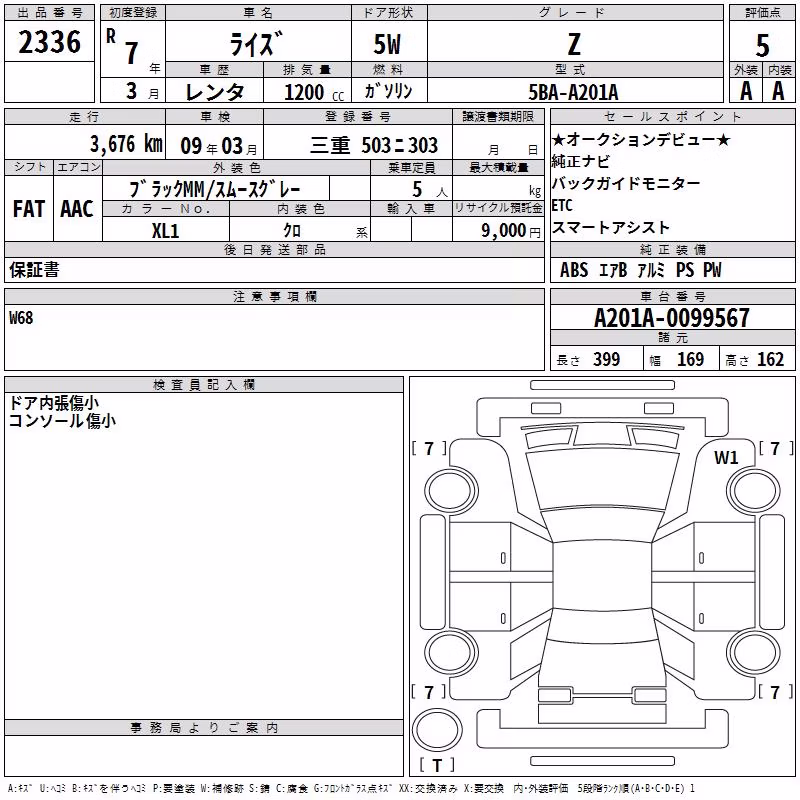
Task: Select exterior color ブラックMM/スムースグレー
Action: click(x=215, y=189)
